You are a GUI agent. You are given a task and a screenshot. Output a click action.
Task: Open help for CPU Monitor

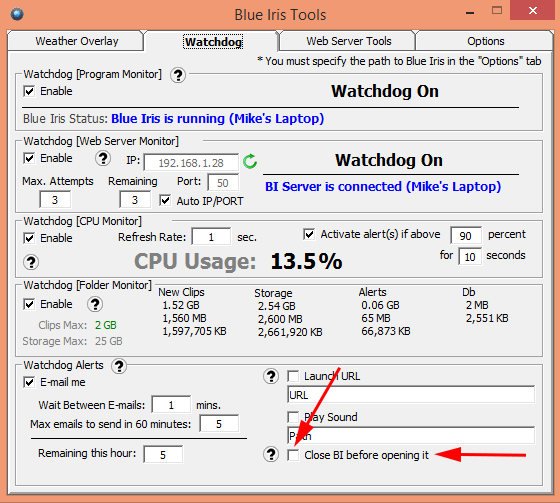[x=31, y=263]
